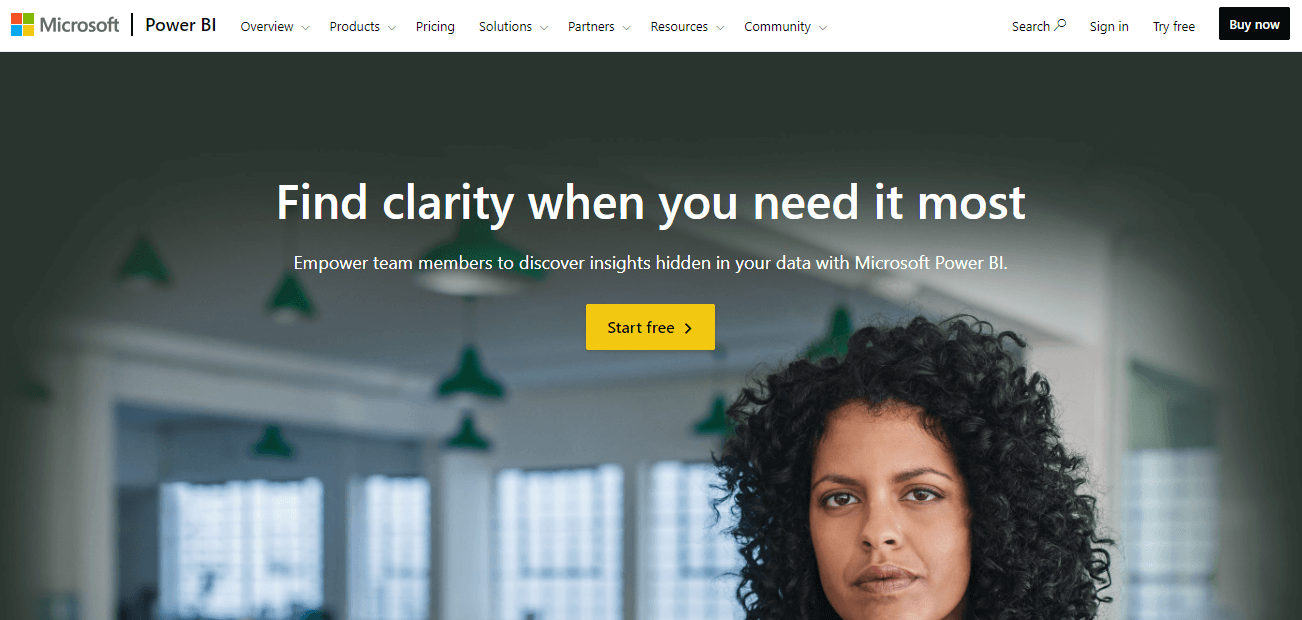Click the yellow Start free button
1302x620 pixels.
click(x=650, y=327)
